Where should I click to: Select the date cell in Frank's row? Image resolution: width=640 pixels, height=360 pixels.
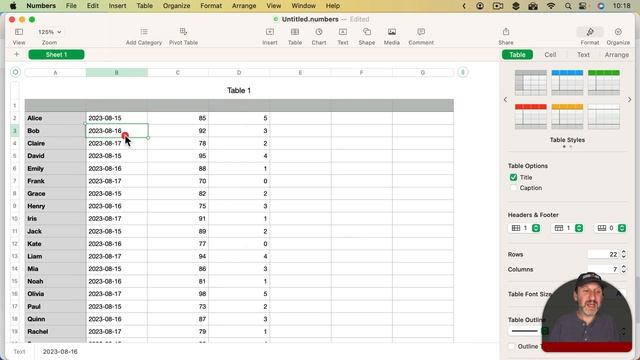click(116, 181)
